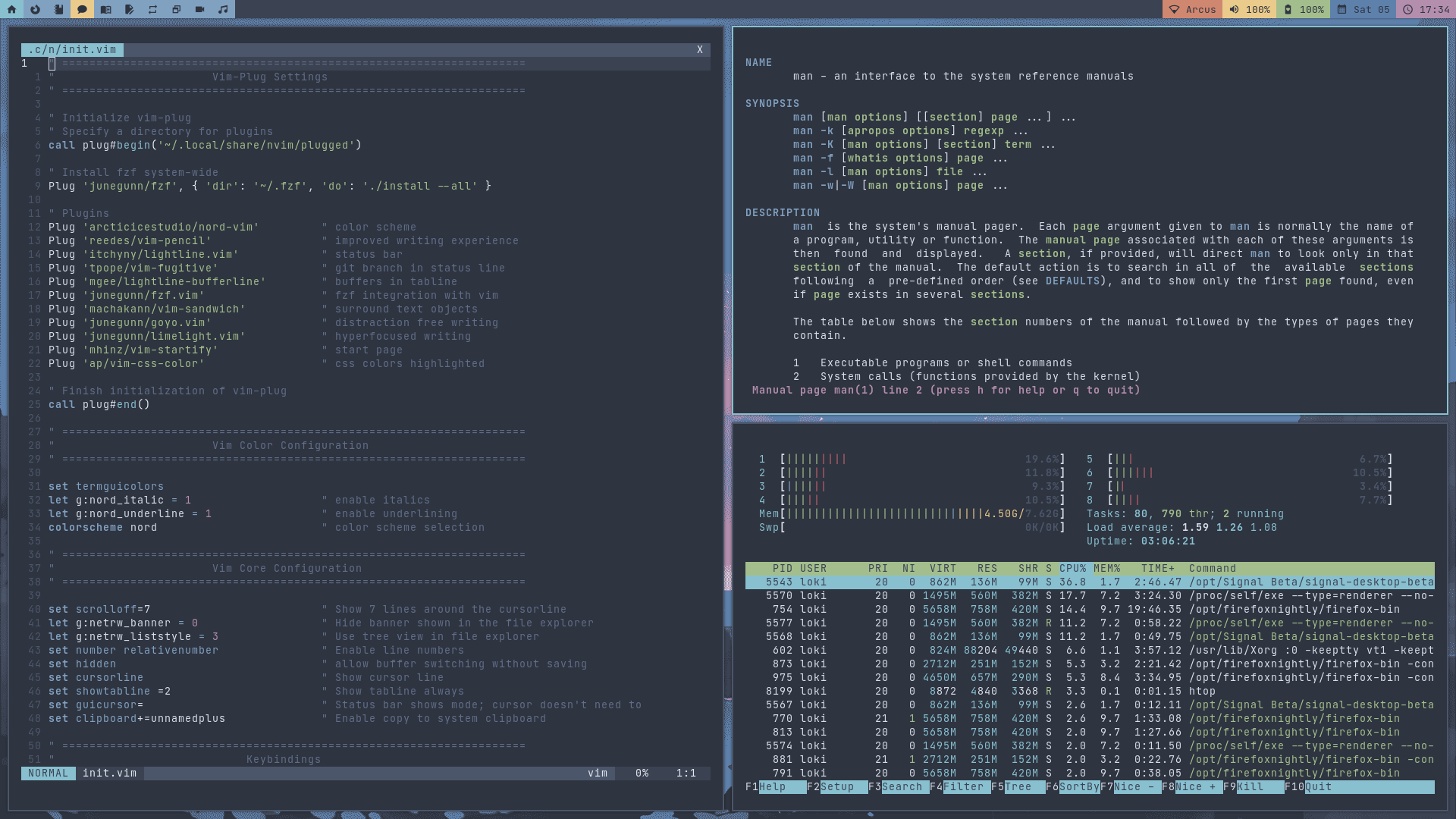Screen dimensions: 1456x819
Task: Open F2 Setup in htop
Action: click(836, 787)
